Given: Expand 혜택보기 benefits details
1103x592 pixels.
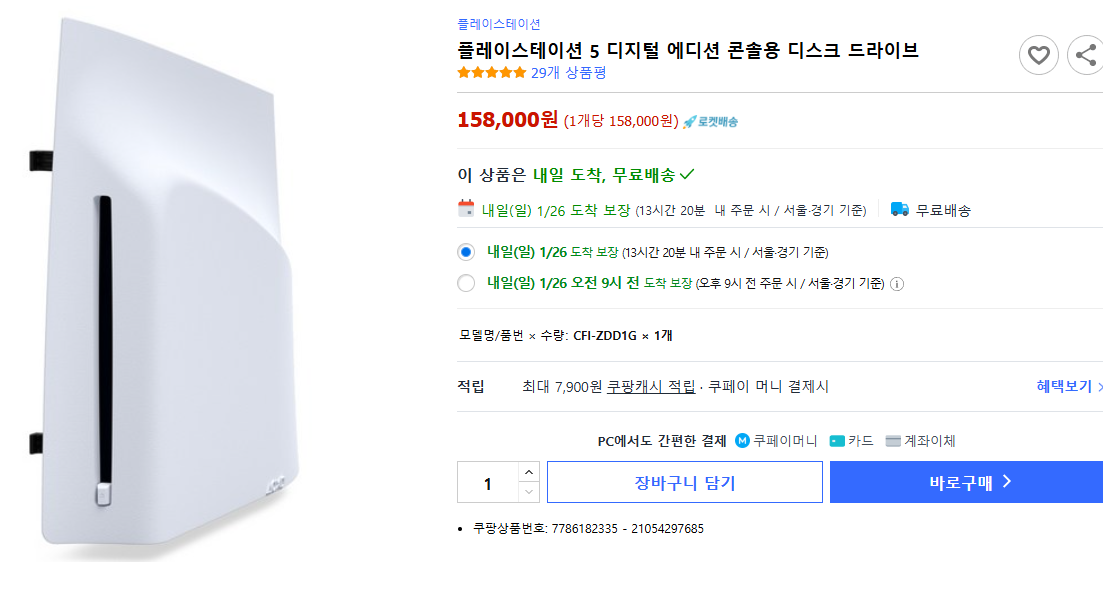Looking at the screenshot, I should (1069, 387).
